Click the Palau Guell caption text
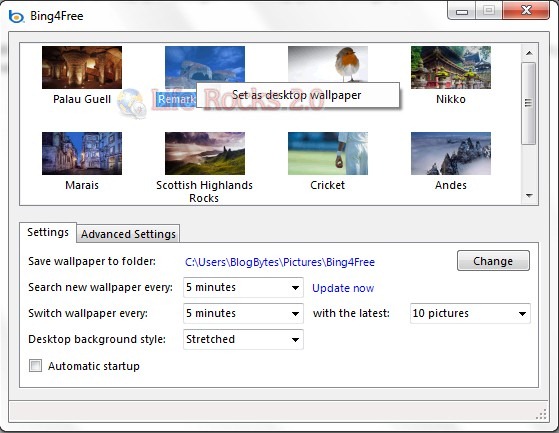559x433 pixels. (x=82, y=99)
